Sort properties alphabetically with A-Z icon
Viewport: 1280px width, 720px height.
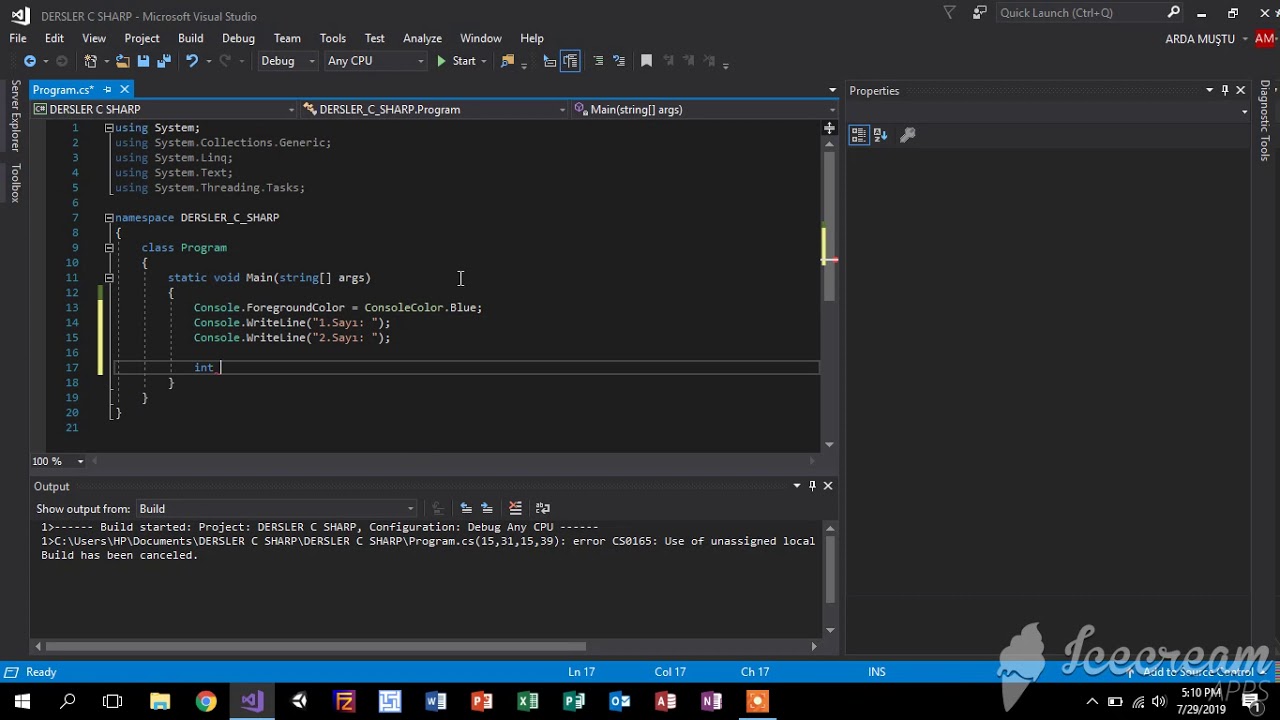point(881,135)
